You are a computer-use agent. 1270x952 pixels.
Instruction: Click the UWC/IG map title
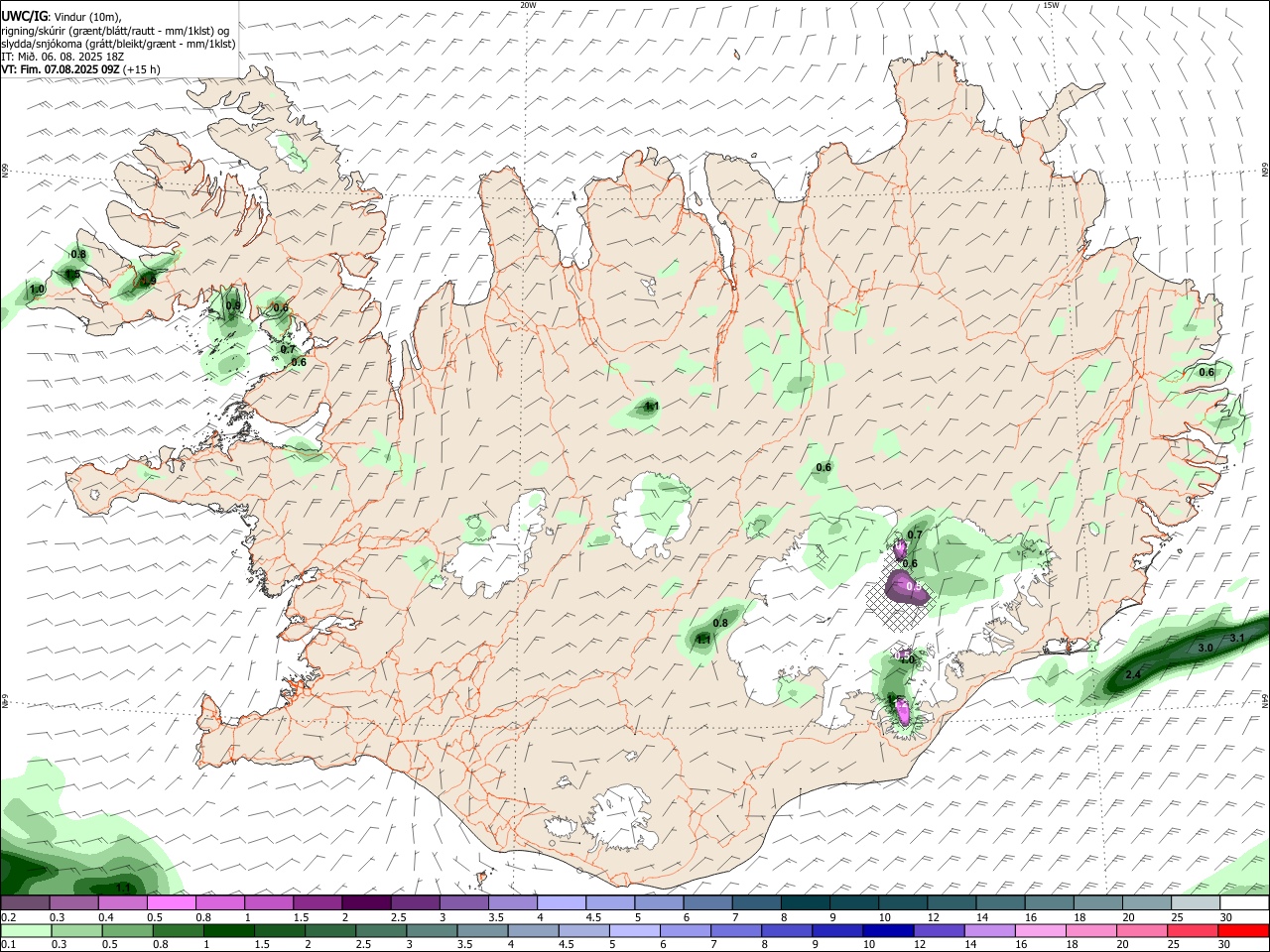(x=24, y=16)
